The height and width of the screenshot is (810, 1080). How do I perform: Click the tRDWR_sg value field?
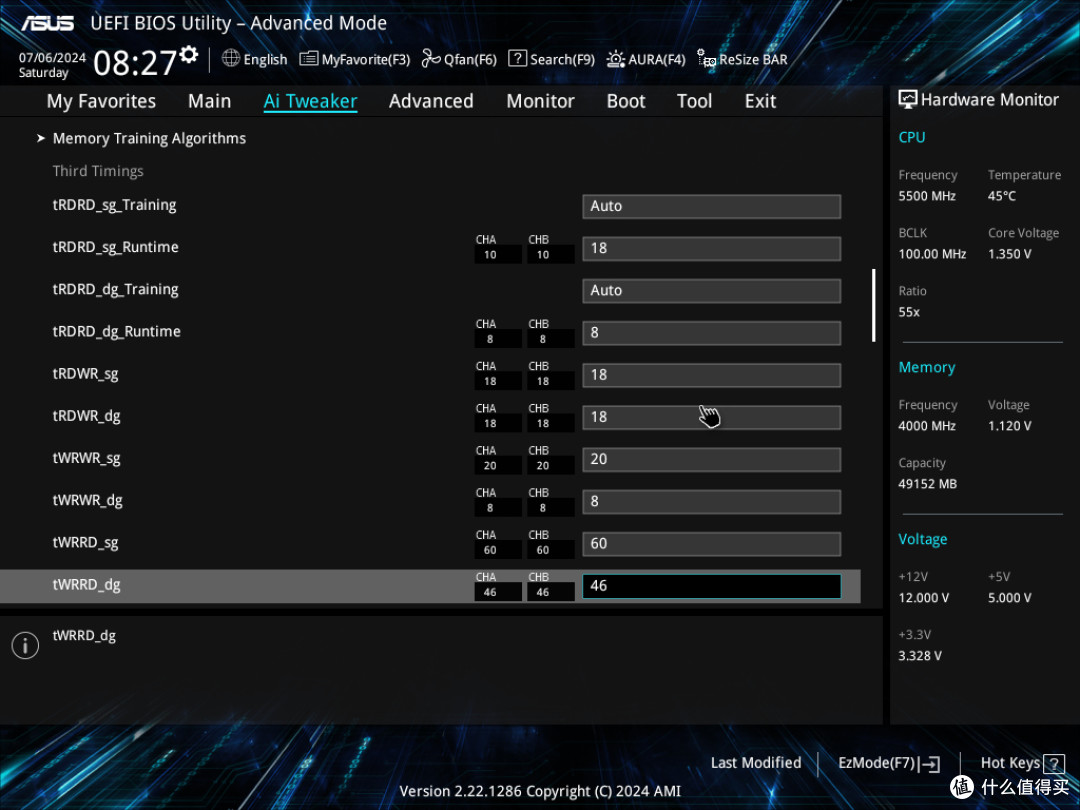(712, 375)
